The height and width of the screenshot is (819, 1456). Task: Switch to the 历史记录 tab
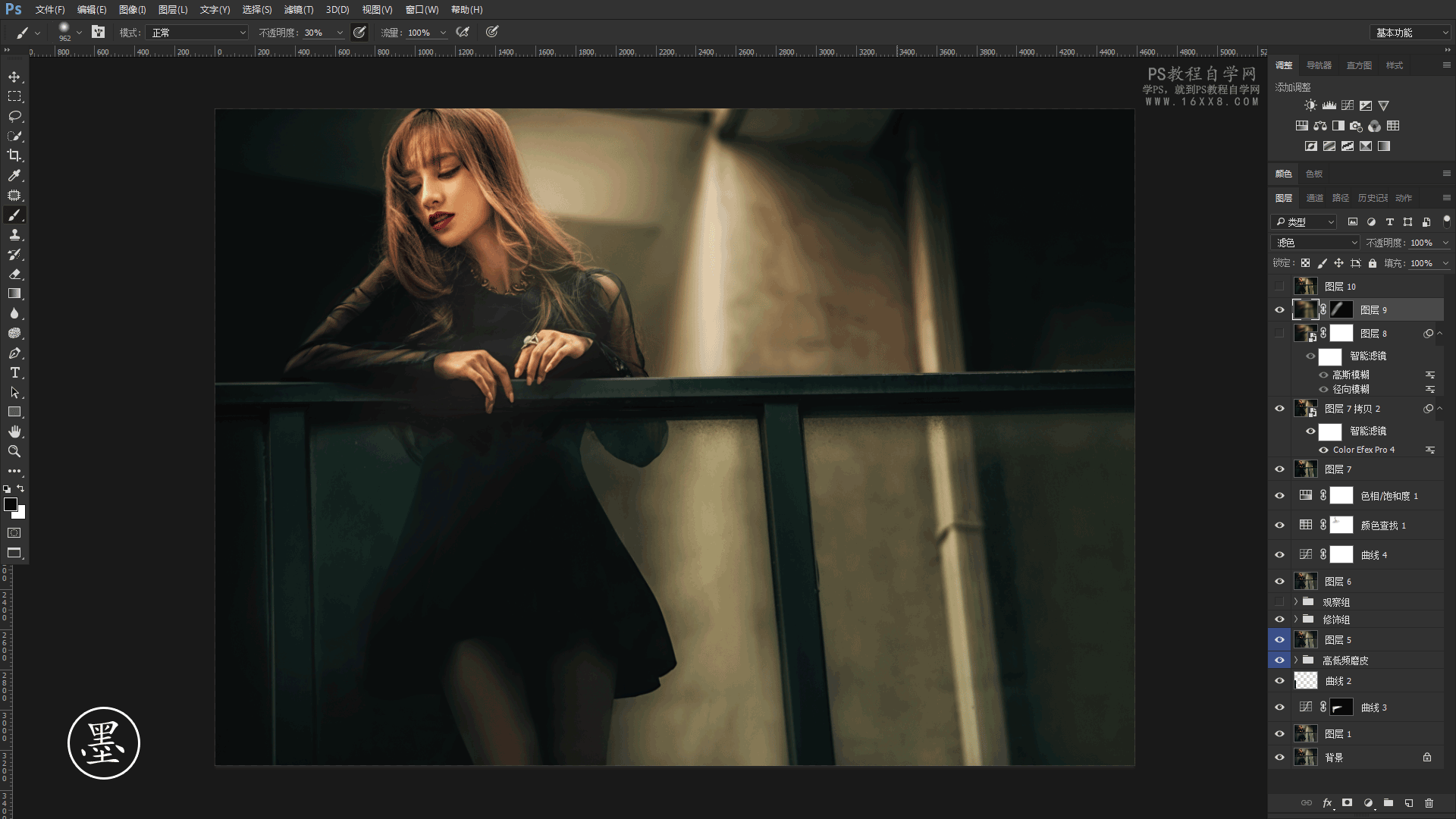1372,198
